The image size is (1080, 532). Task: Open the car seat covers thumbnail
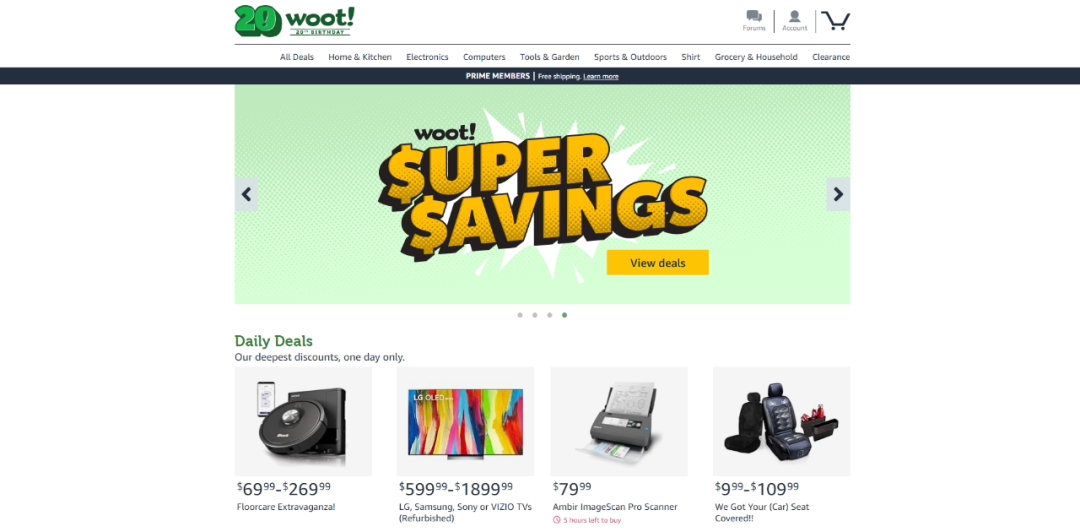click(x=781, y=421)
